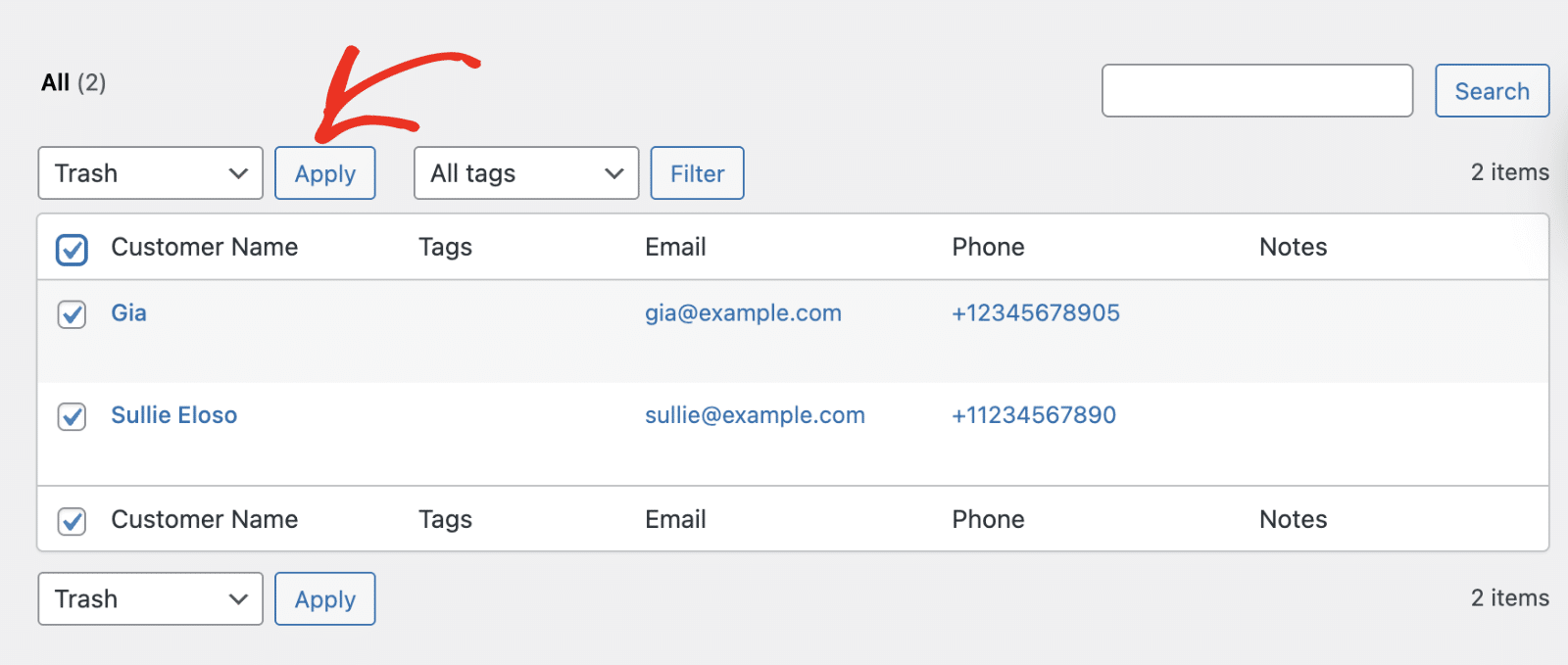The height and width of the screenshot is (665, 1568).
Task: Deselect the Sullie Eloso row checkbox
Action: pyautogui.click(x=72, y=416)
